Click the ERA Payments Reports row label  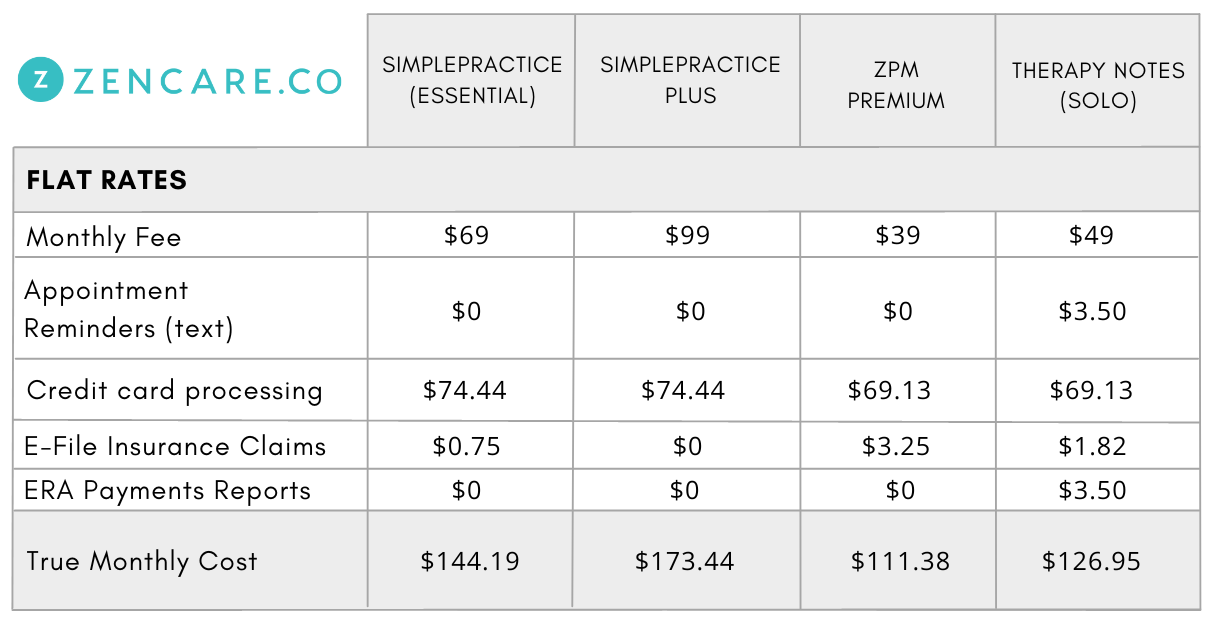coord(168,491)
